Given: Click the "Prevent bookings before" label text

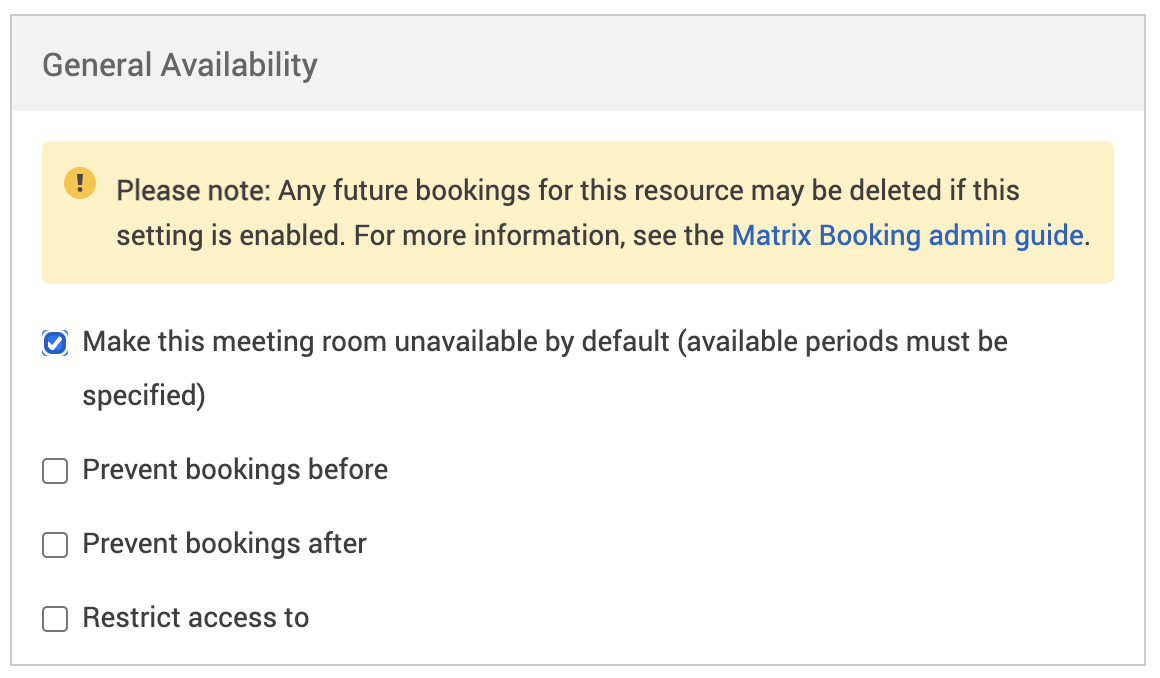Looking at the screenshot, I should point(235,470).
